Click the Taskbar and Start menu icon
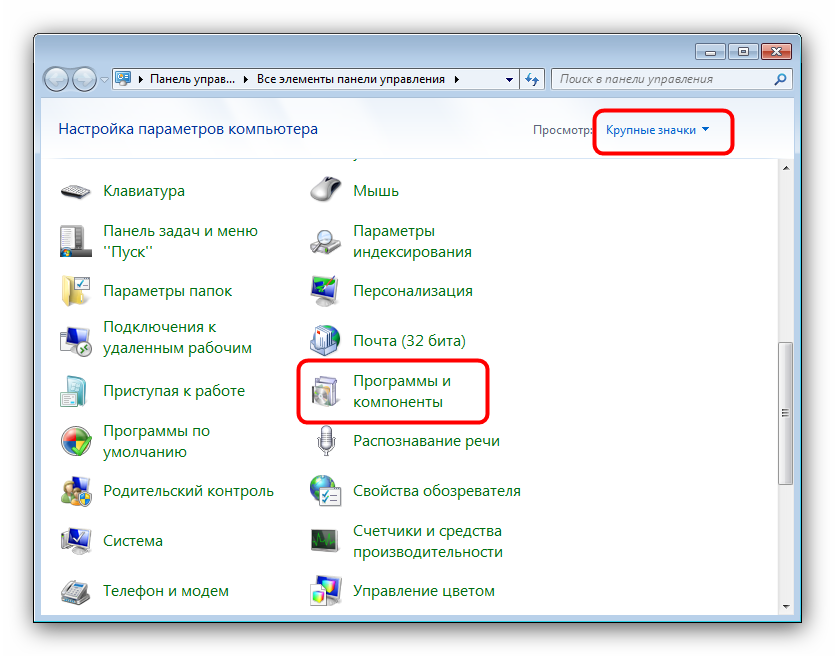Image resolution: width=835 pixels, height=656 pixels. [x=75, y=241]
